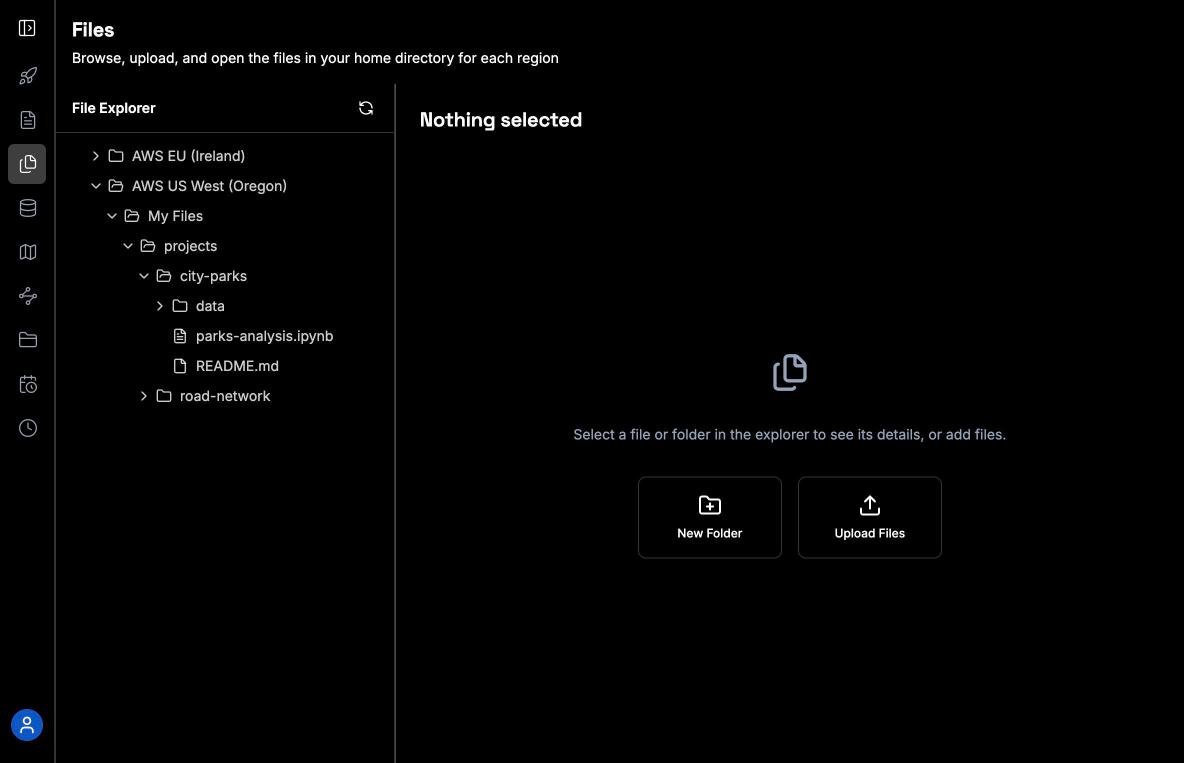Click the New Folder button
Image resolution: width=1184 pixels, height=763 pixels.
point(709,517)
